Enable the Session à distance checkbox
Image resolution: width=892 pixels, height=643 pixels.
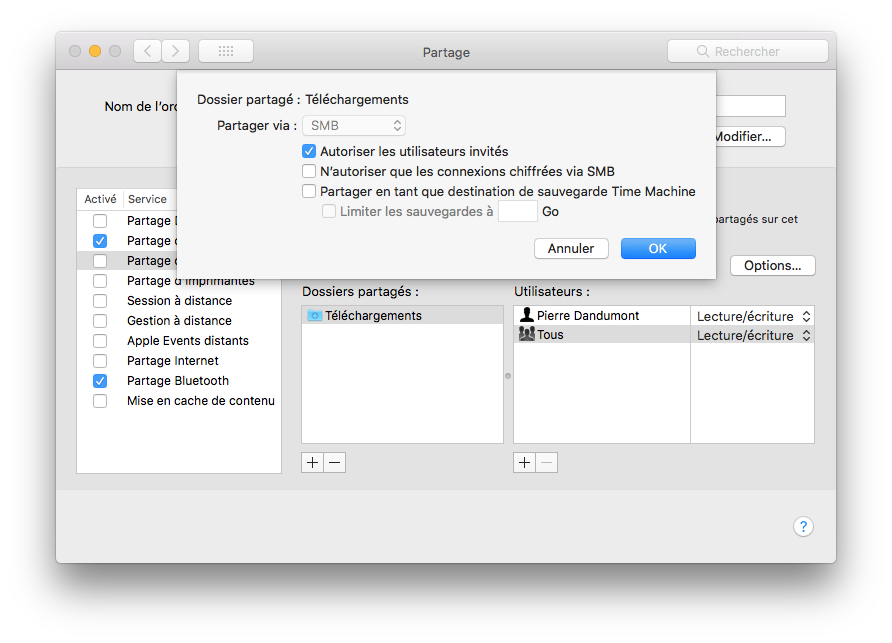click(100, 300)
